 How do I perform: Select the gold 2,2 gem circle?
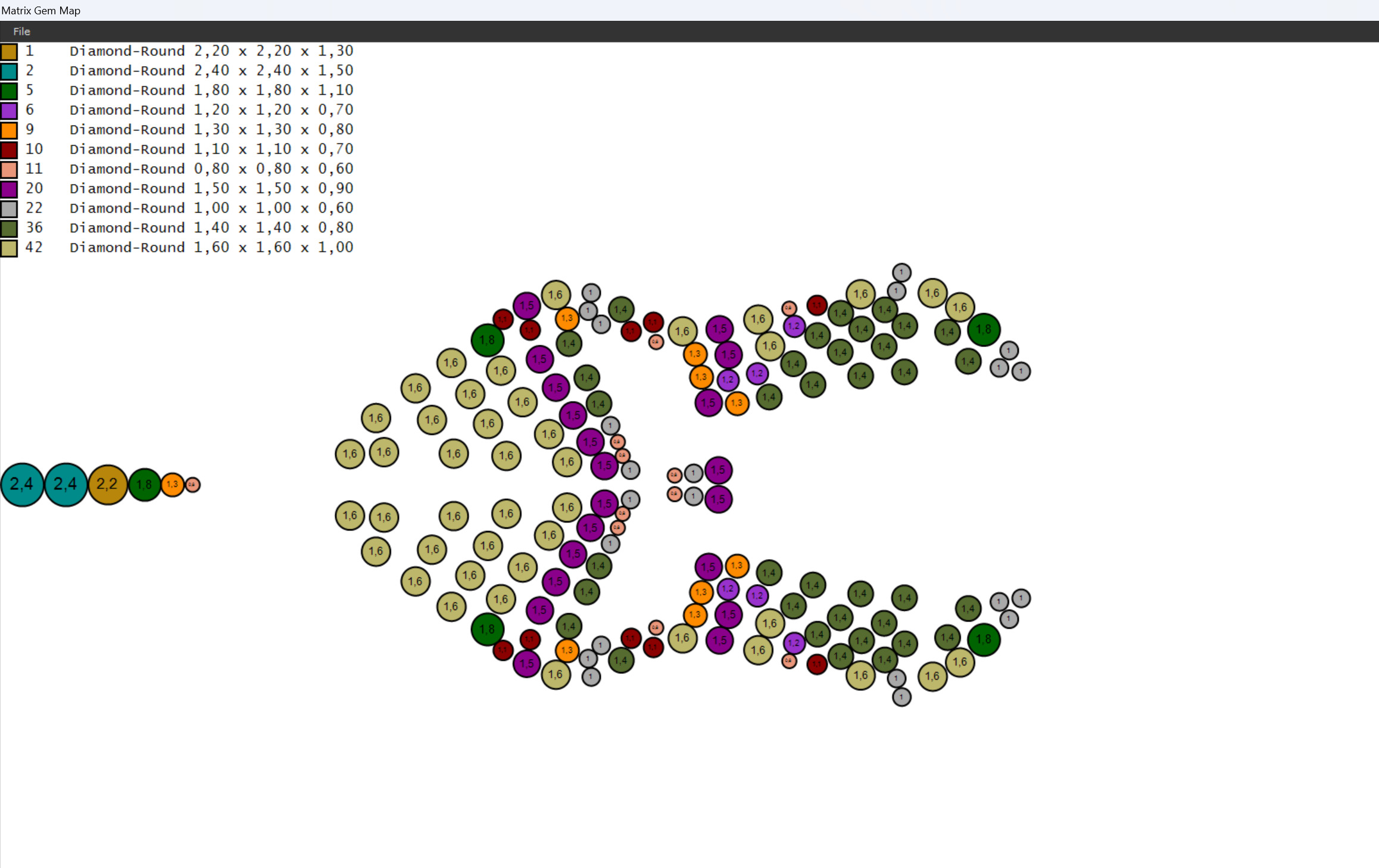coord(107,485)
